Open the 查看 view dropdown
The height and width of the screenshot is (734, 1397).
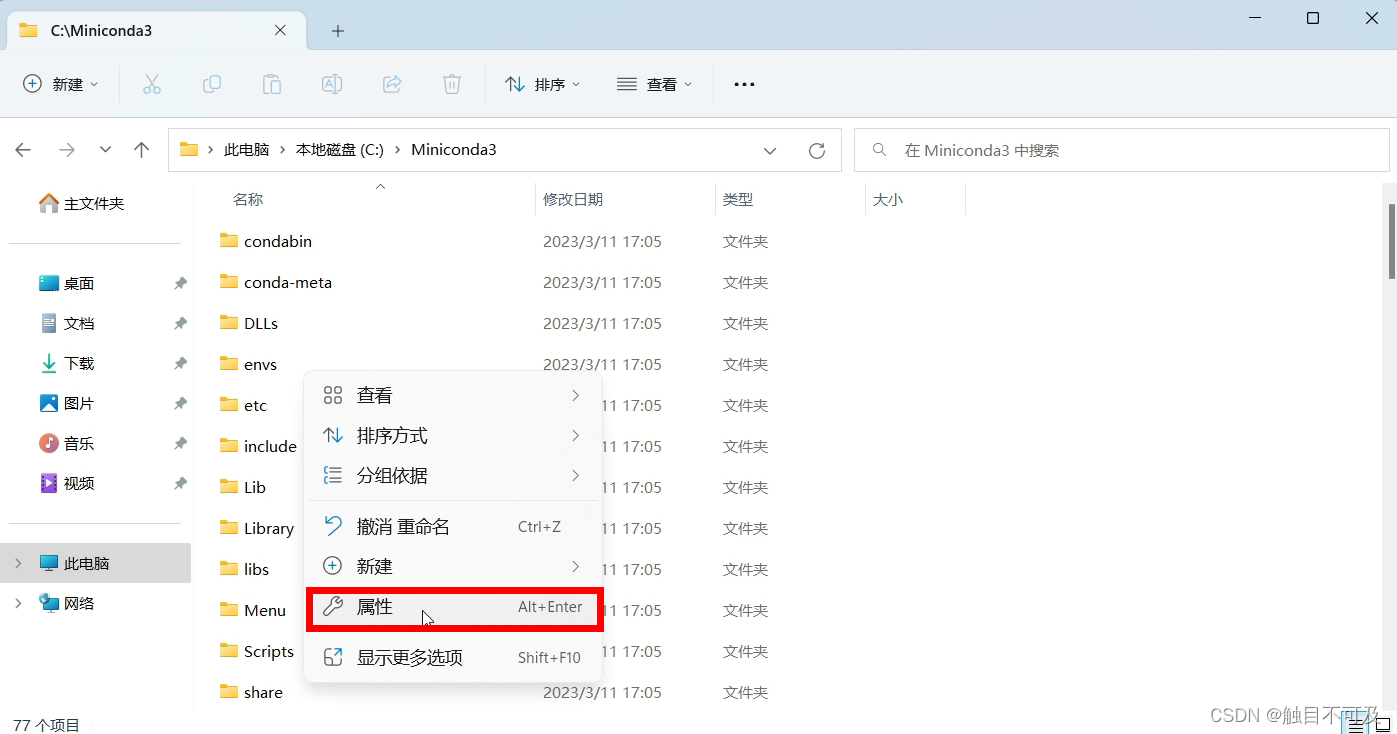[655, 85]
